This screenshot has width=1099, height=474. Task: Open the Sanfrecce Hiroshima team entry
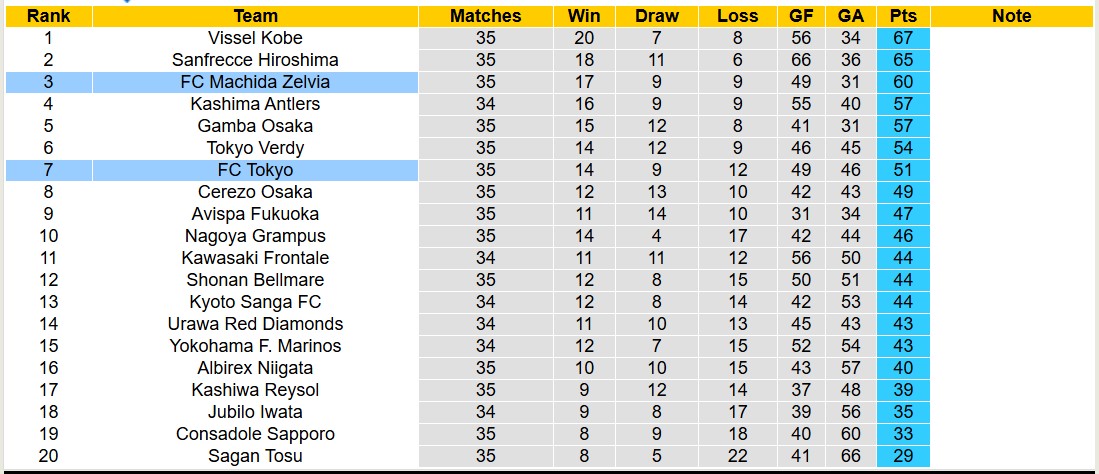(x=255, y=60)
